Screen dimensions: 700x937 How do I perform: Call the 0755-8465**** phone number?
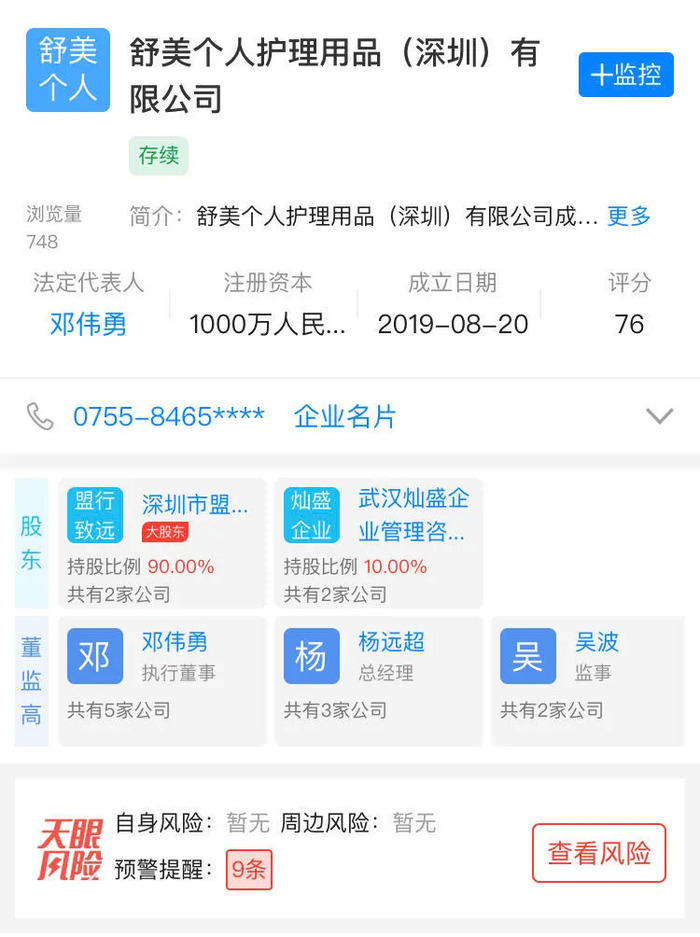coord(169,417)
